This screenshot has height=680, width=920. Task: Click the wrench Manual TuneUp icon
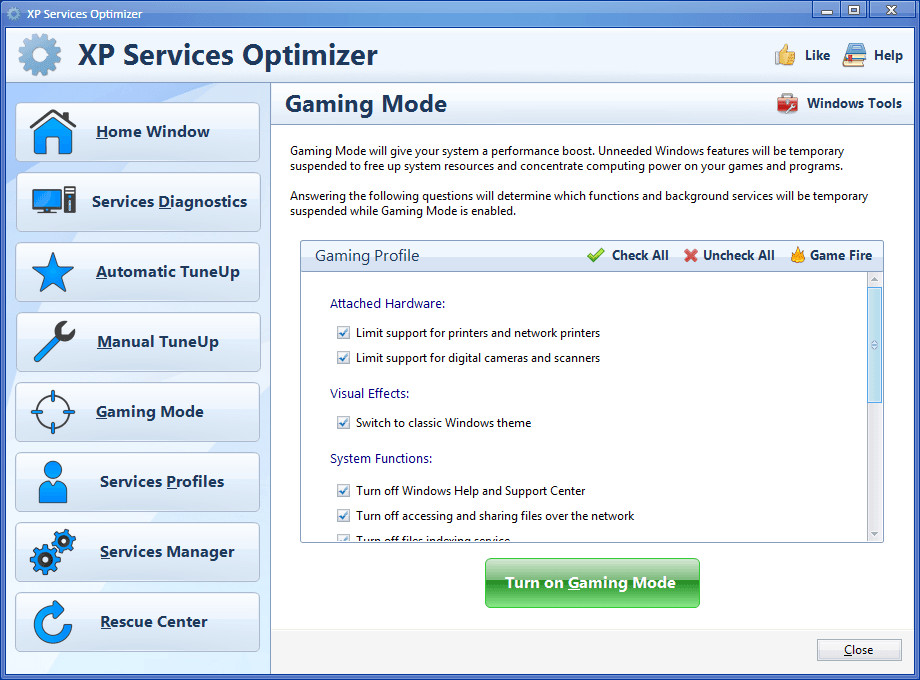54,341
